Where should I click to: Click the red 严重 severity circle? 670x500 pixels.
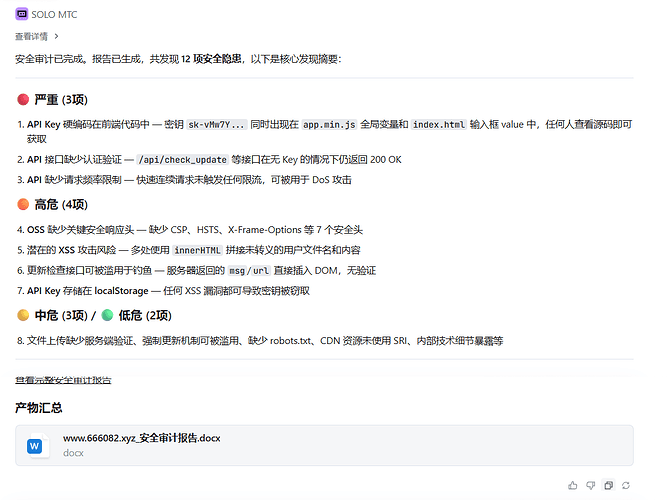[23, 100]
